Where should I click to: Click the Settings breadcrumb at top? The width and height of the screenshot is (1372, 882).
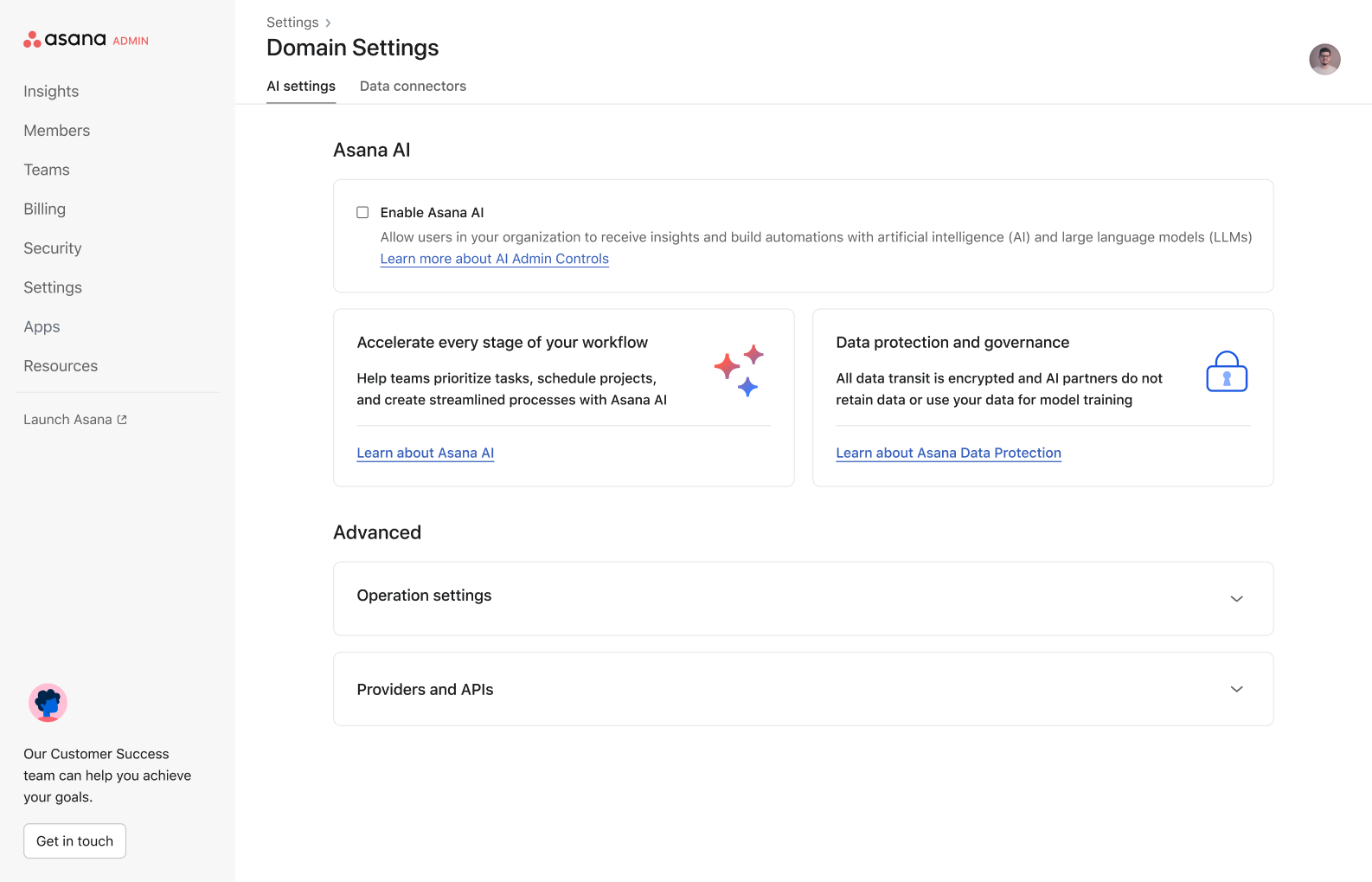click(292, 23)
